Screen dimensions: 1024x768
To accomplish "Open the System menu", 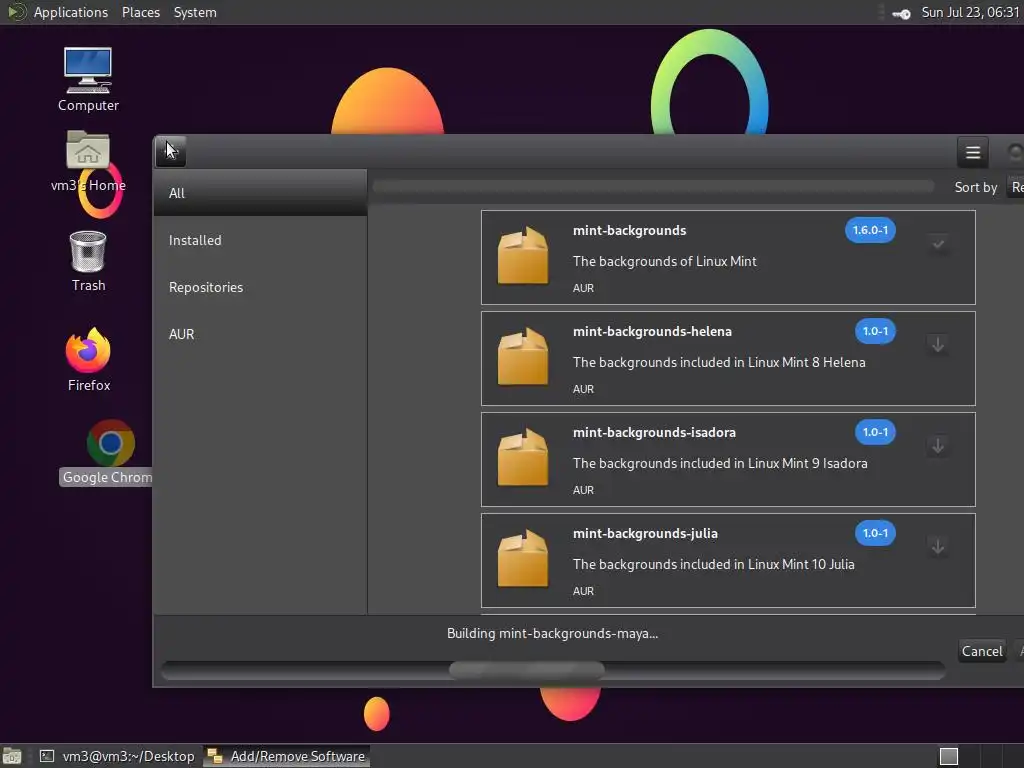I will click(x=195, y=12).
